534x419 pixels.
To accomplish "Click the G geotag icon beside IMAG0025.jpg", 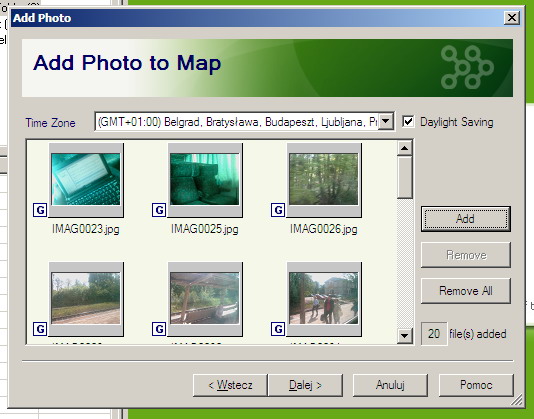I will pyautogui.click(x=159, y=210).
